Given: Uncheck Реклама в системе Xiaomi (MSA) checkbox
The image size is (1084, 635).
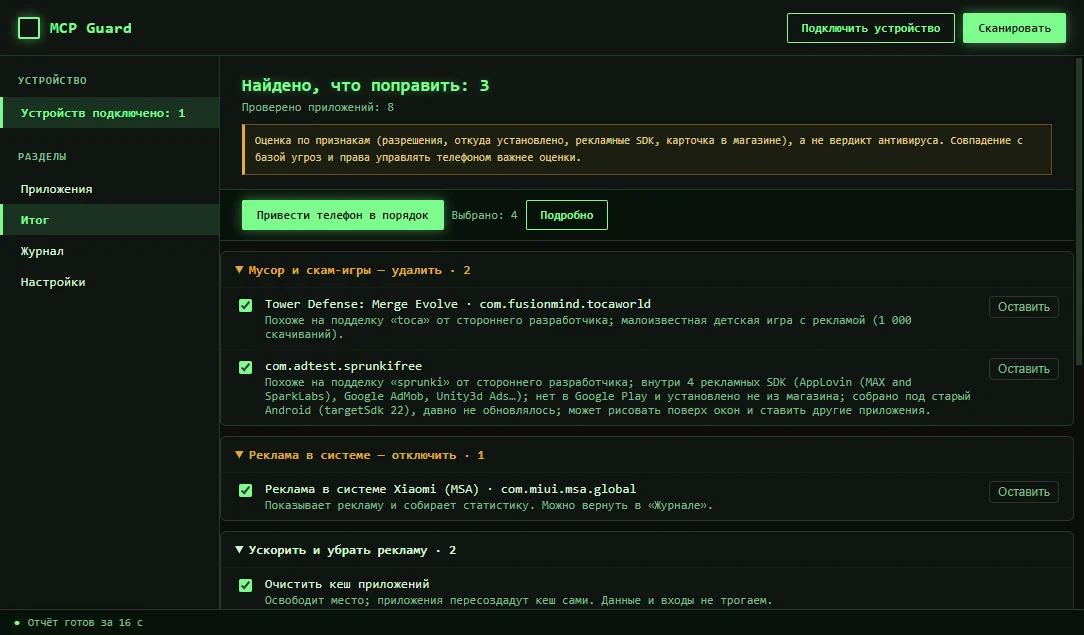Looking at the screenshot, I should pos(245,491).
